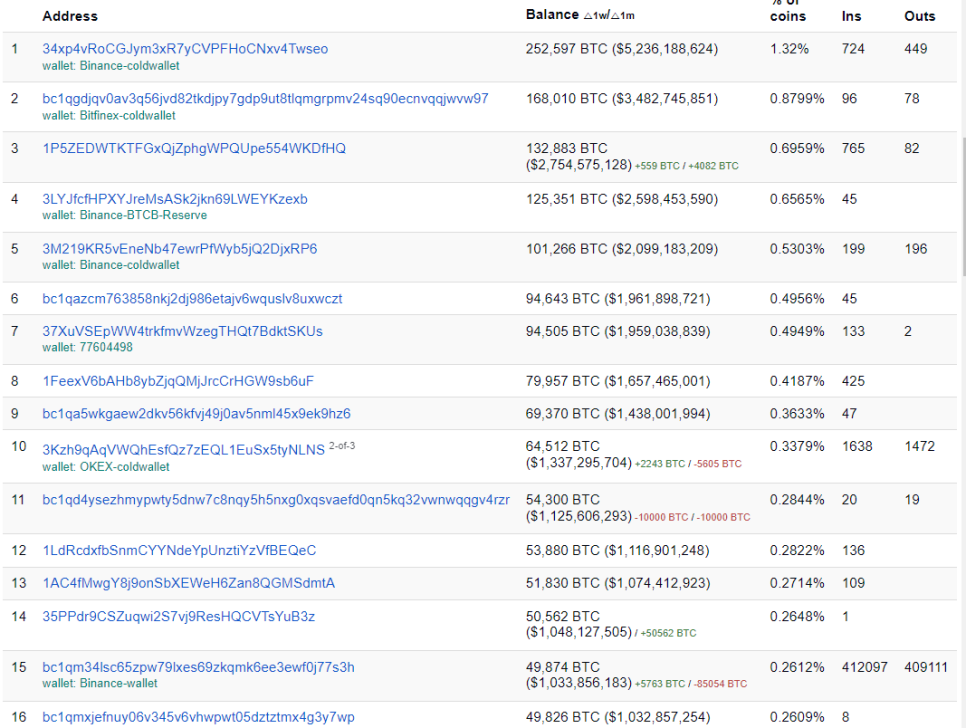The image size is (966, 728).
Task: Open address bc1qazcm763858nkj2dj986etajv6wquslv8uxwczt
Action: [x=192, y=299]
